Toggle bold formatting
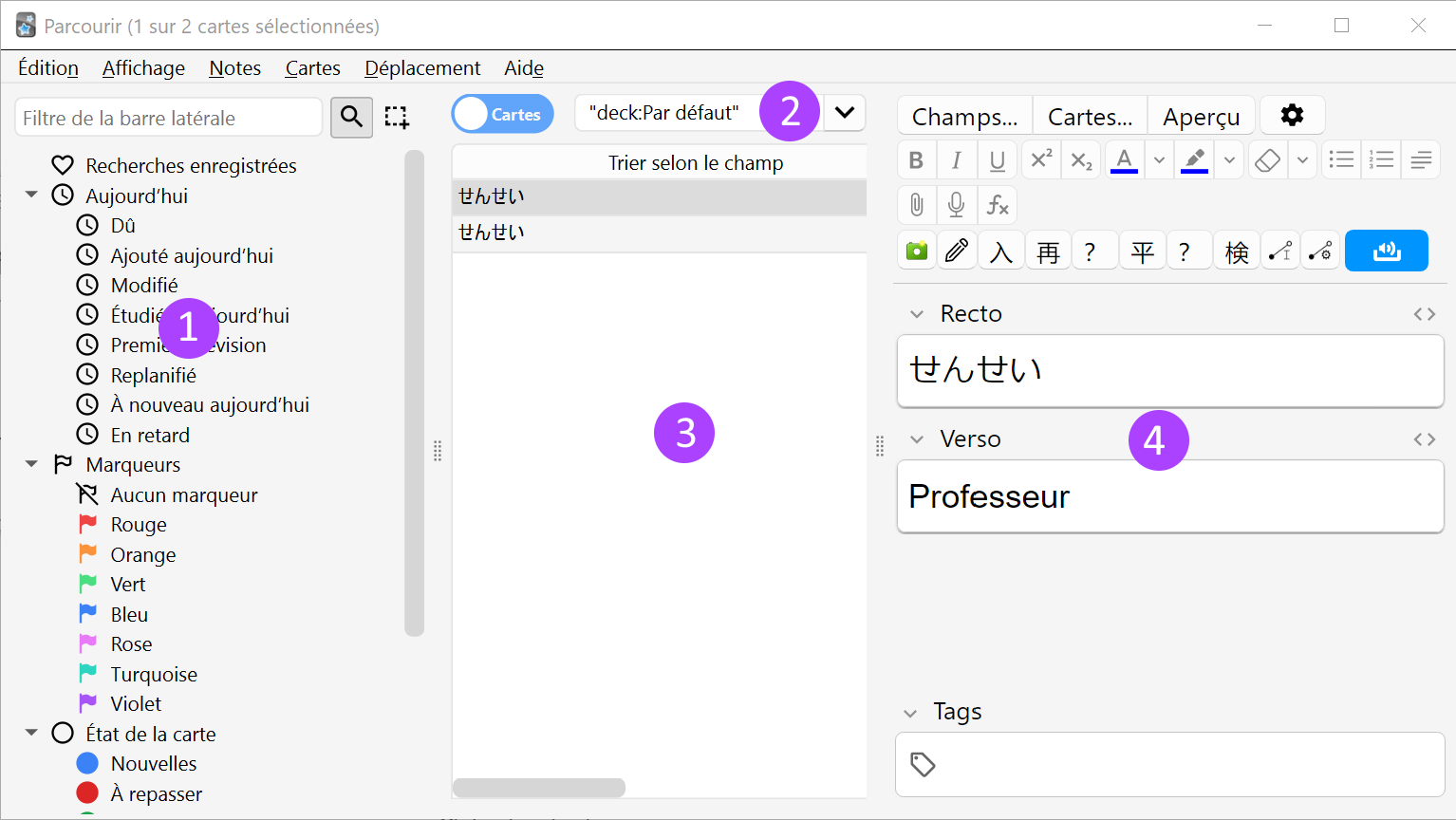Image resolution: width=1456 pixels, height=820 pixels. pyautogui.click(x=916, y=160)
